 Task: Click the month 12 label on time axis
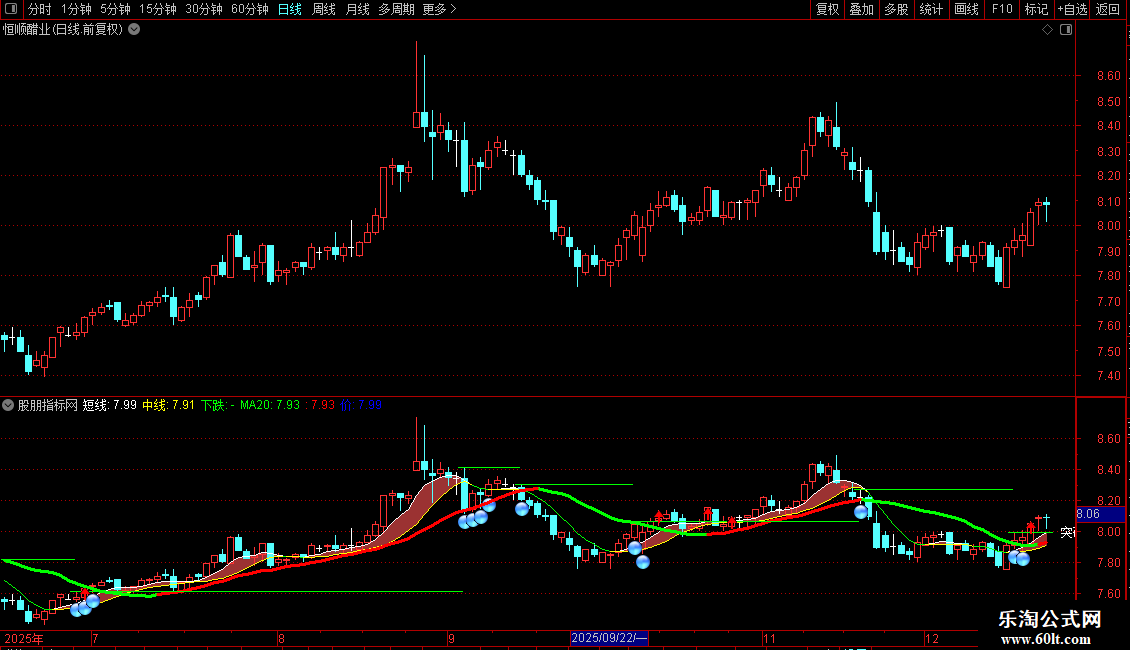(x=932, y=638)
